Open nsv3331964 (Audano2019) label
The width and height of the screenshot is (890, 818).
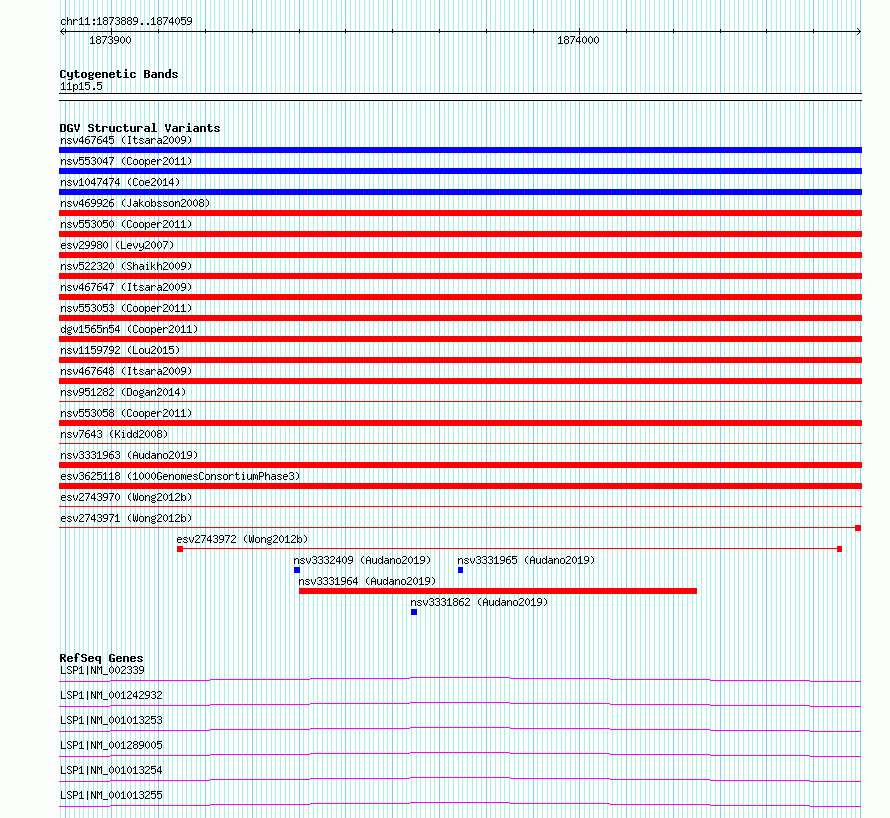click(367, 581)
